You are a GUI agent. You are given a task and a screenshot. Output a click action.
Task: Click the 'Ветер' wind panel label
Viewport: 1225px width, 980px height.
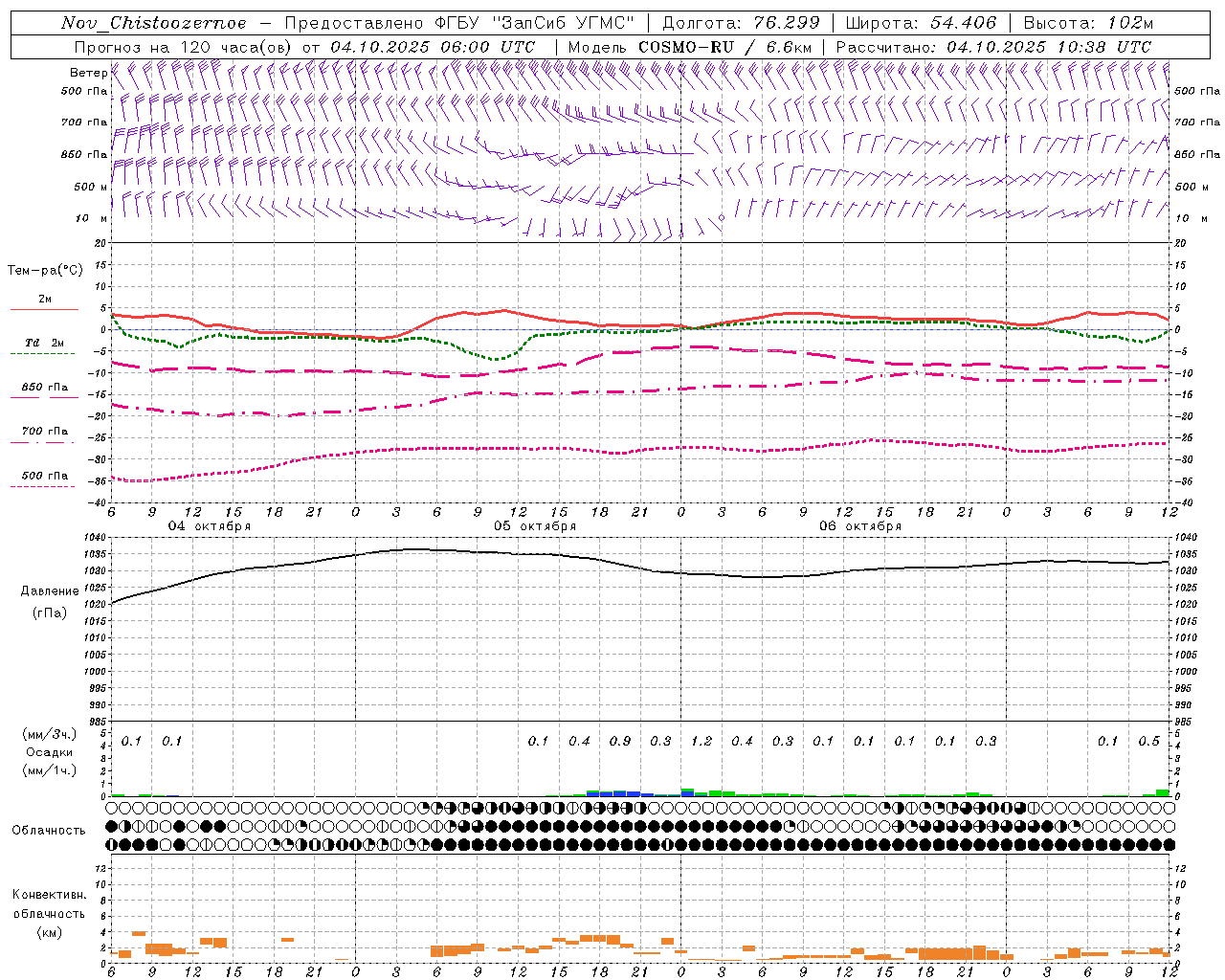click(88, 73)
